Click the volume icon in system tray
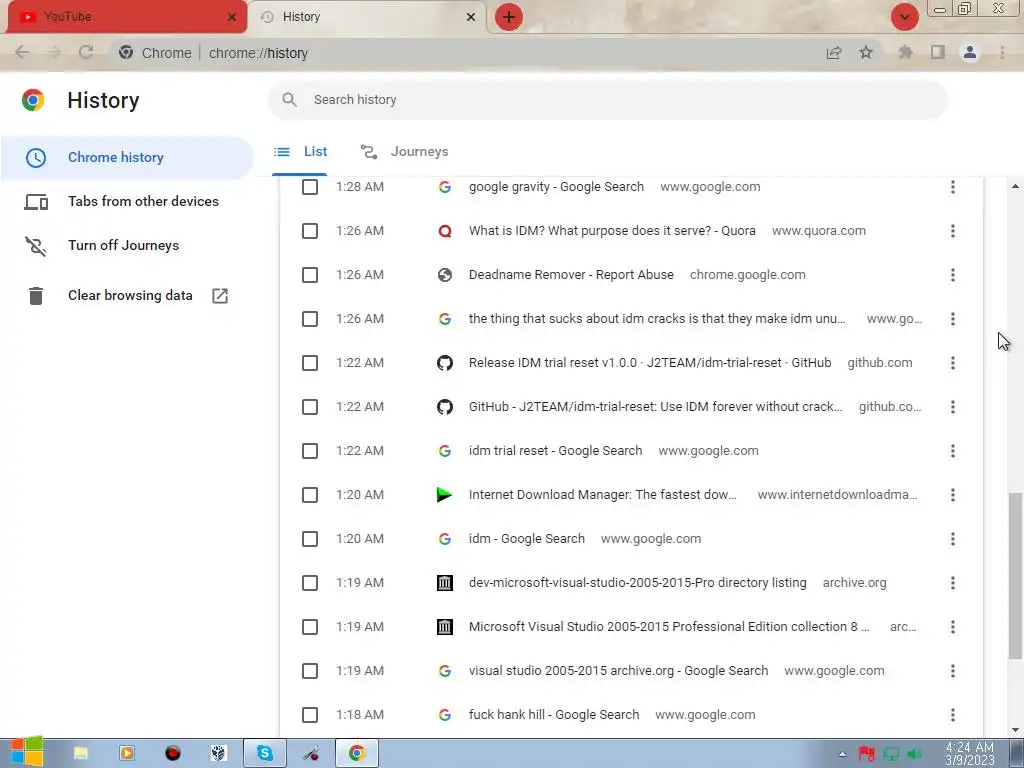Image resolution: width=1024 pixels, height=768 pixels. [914, 754]
